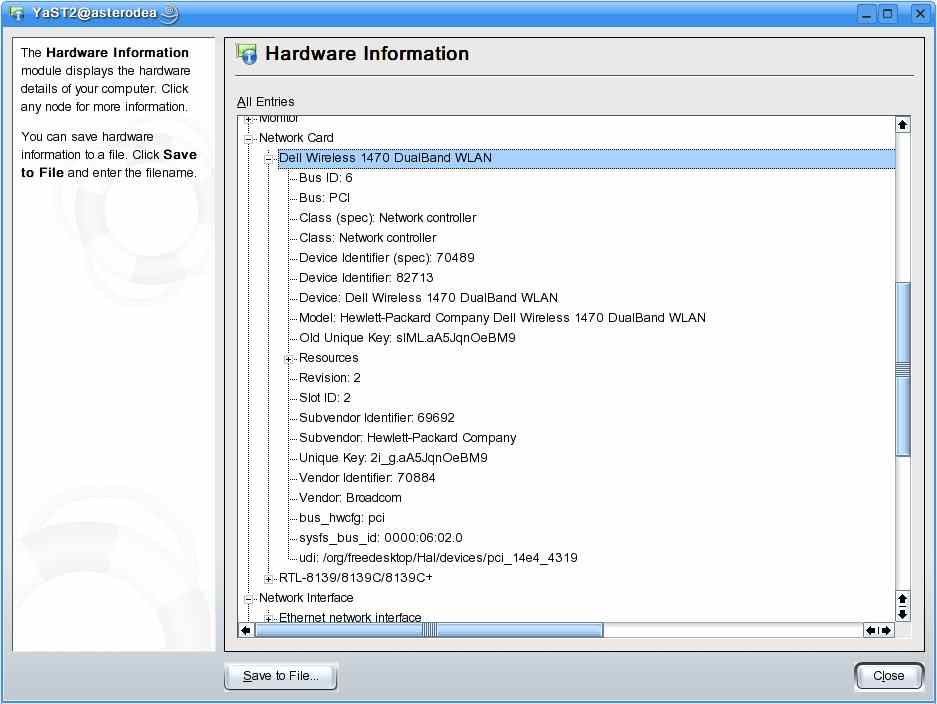937x704 pixels.
Task: Collapse Dell Wireless 1470 DualBand WLAN node
Action: (x=268, y=159)
